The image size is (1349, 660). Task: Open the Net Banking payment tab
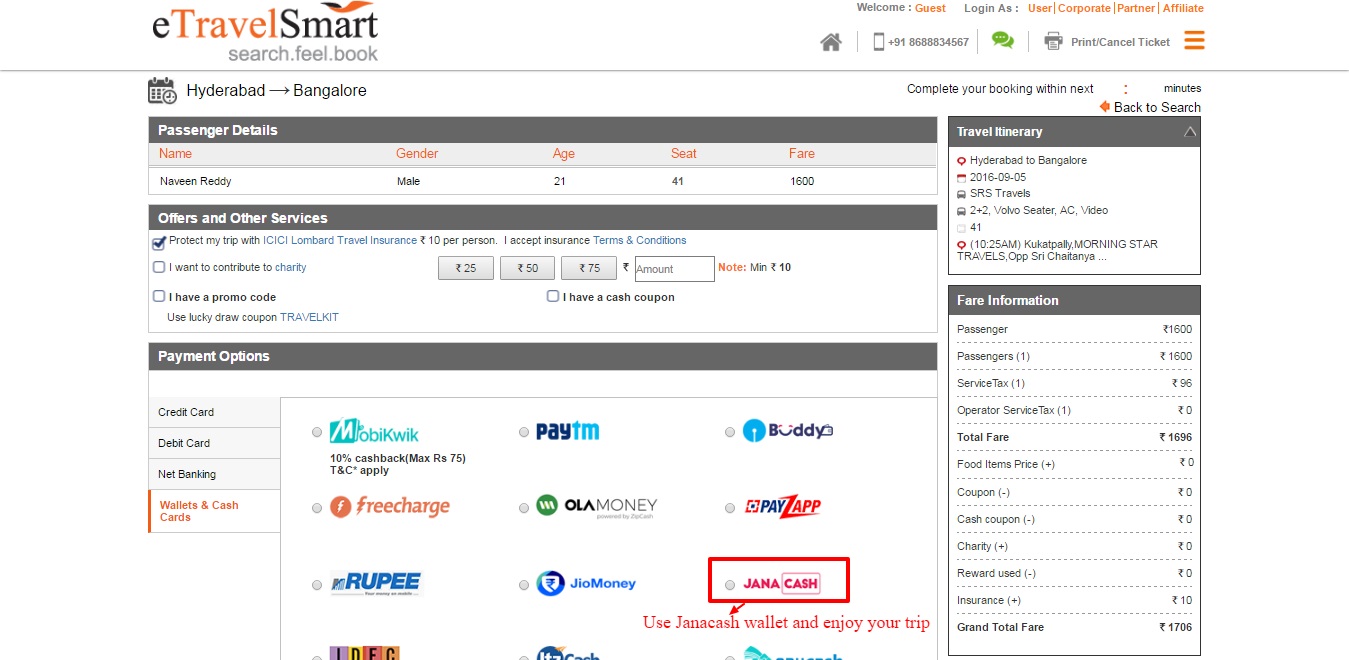click(x=214, y=474)
